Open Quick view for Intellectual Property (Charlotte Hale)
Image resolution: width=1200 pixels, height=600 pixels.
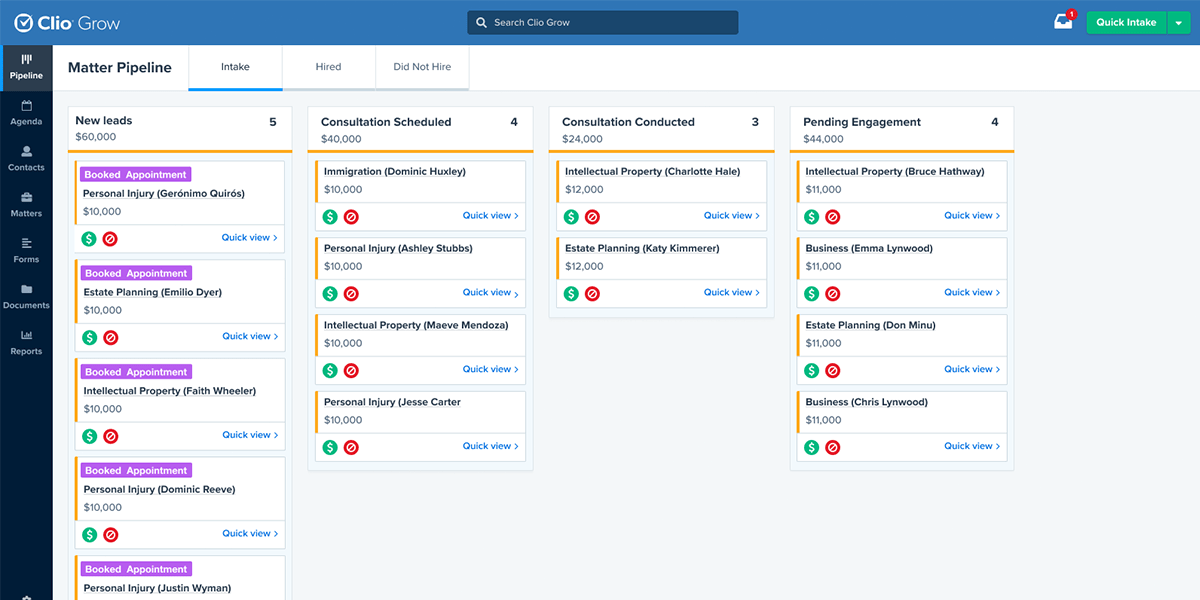click(x=732, y=216)
